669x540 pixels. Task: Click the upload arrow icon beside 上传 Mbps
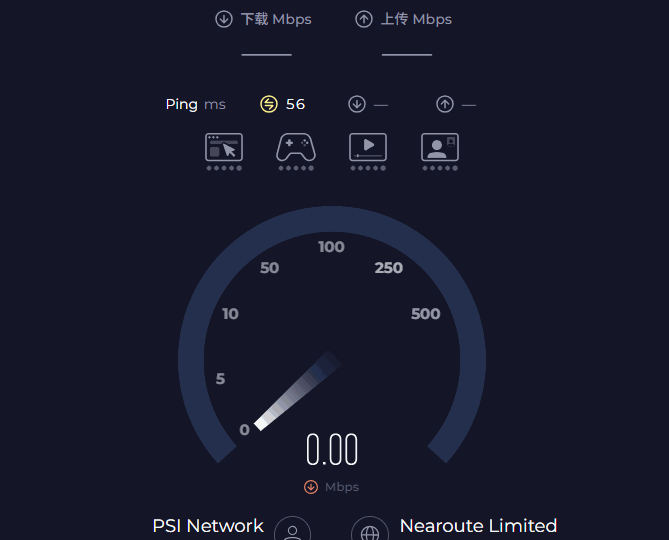[364, 19]
